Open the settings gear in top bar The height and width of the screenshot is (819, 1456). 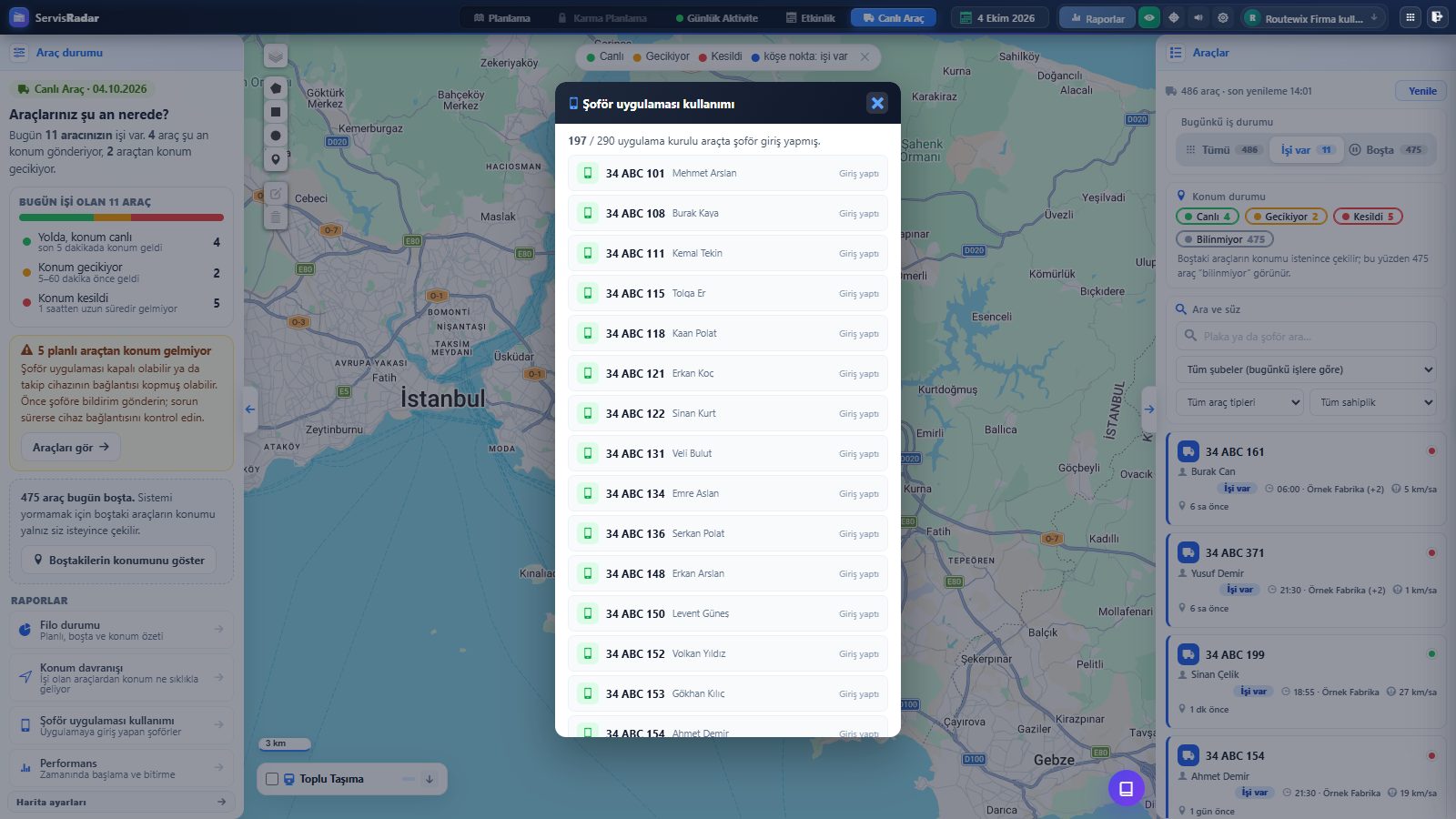coord(1223,17)
